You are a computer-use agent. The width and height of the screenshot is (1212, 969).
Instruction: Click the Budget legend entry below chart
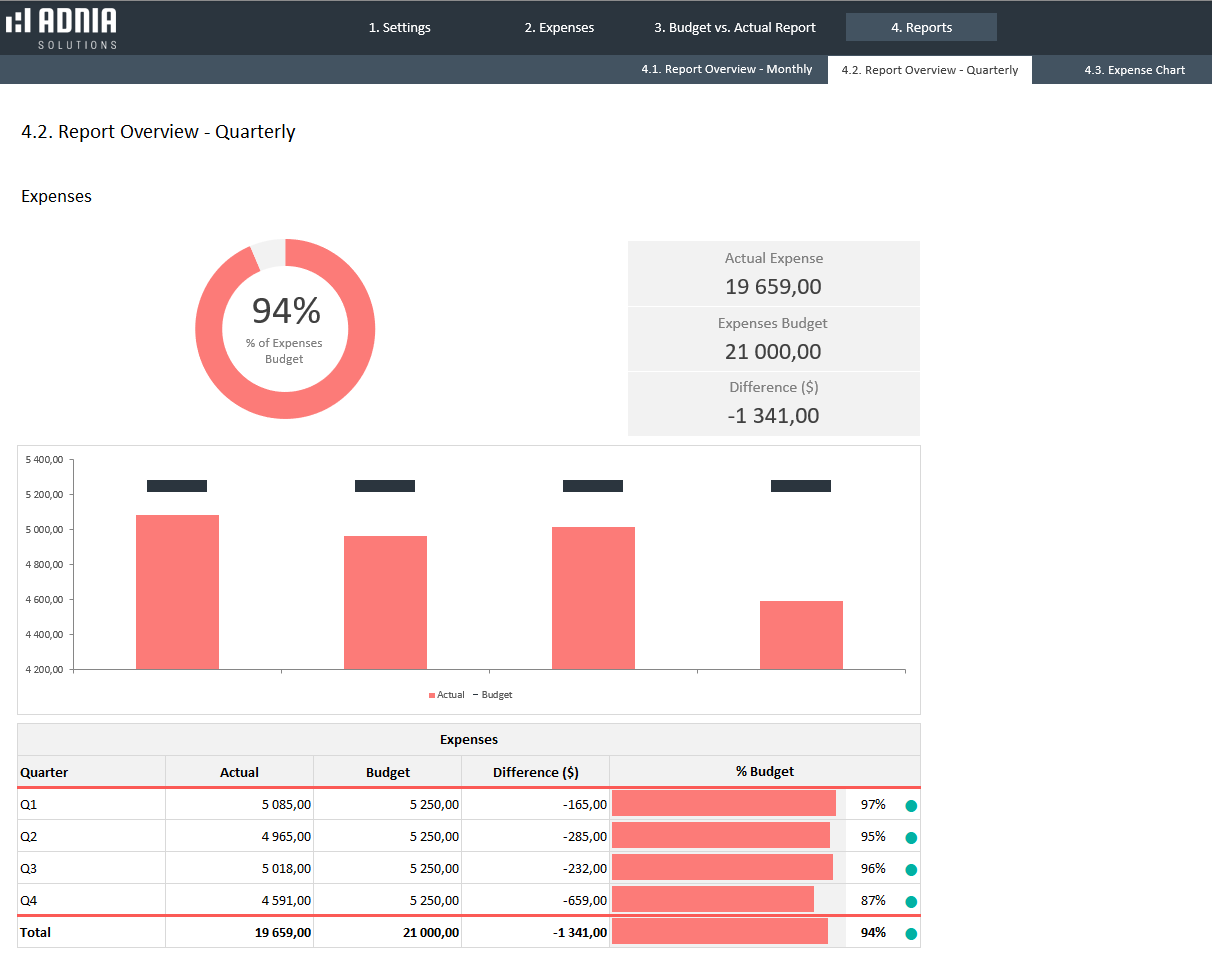[496, 694]
